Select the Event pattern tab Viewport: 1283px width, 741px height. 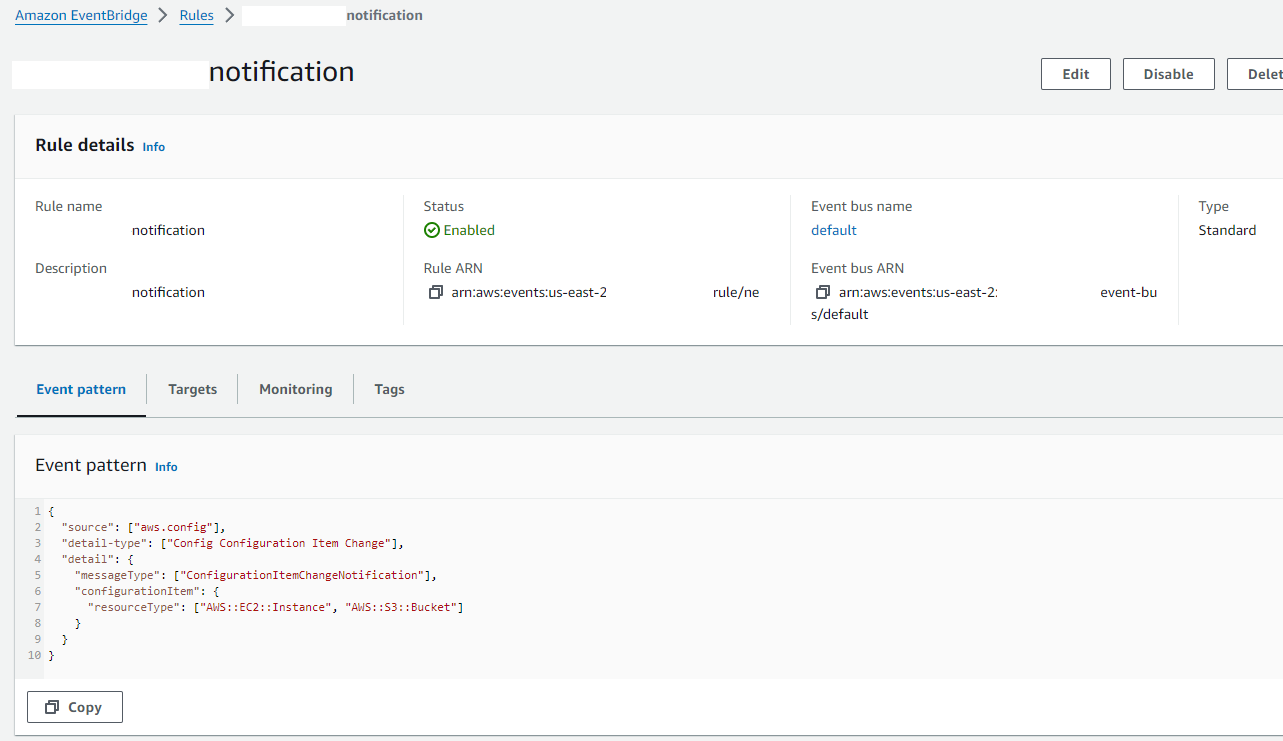coord(81,389)
